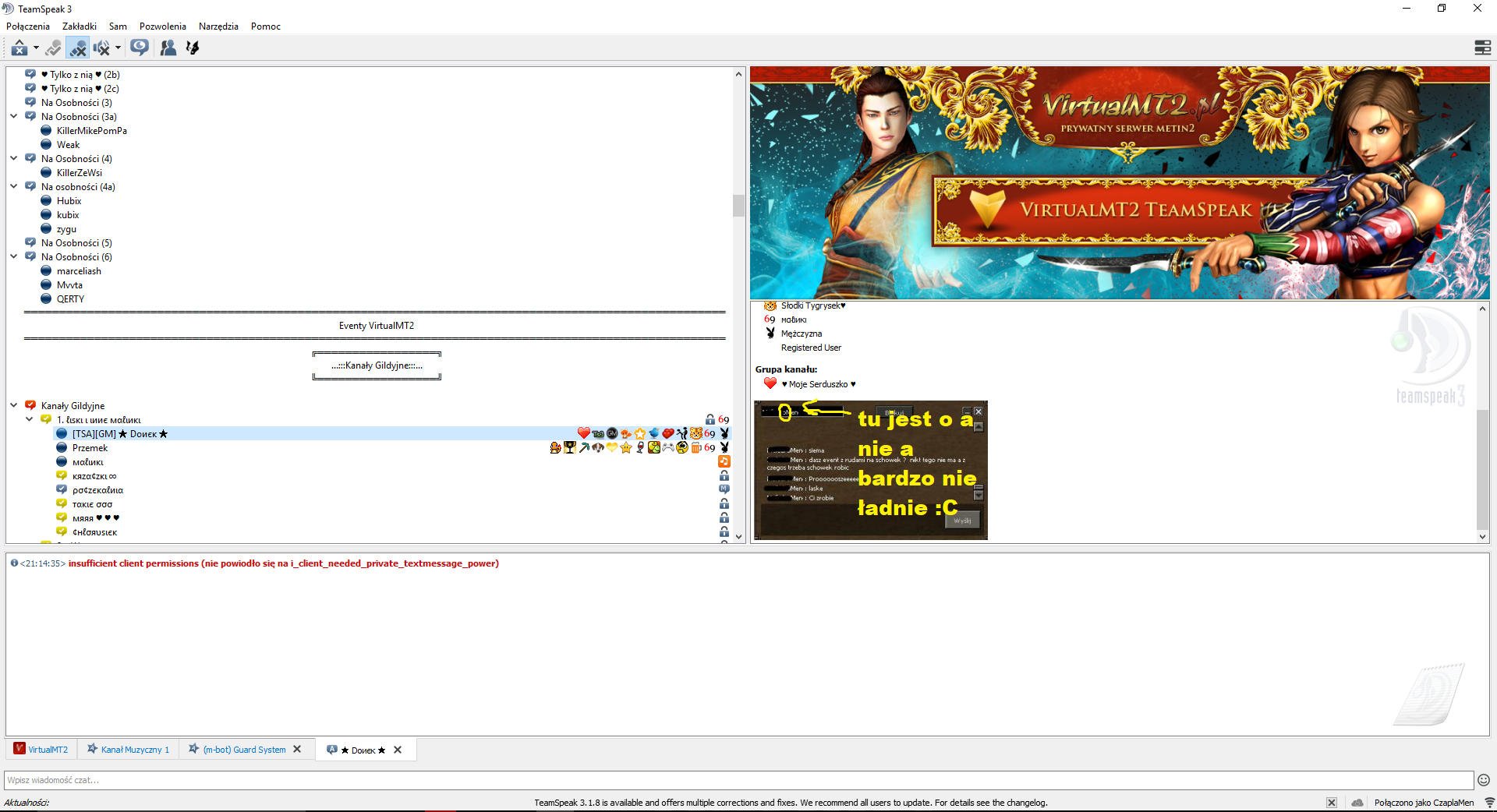Click the pickaxe badge on Przemek row
The image size is (1497, 812).
tap(584, 447)
